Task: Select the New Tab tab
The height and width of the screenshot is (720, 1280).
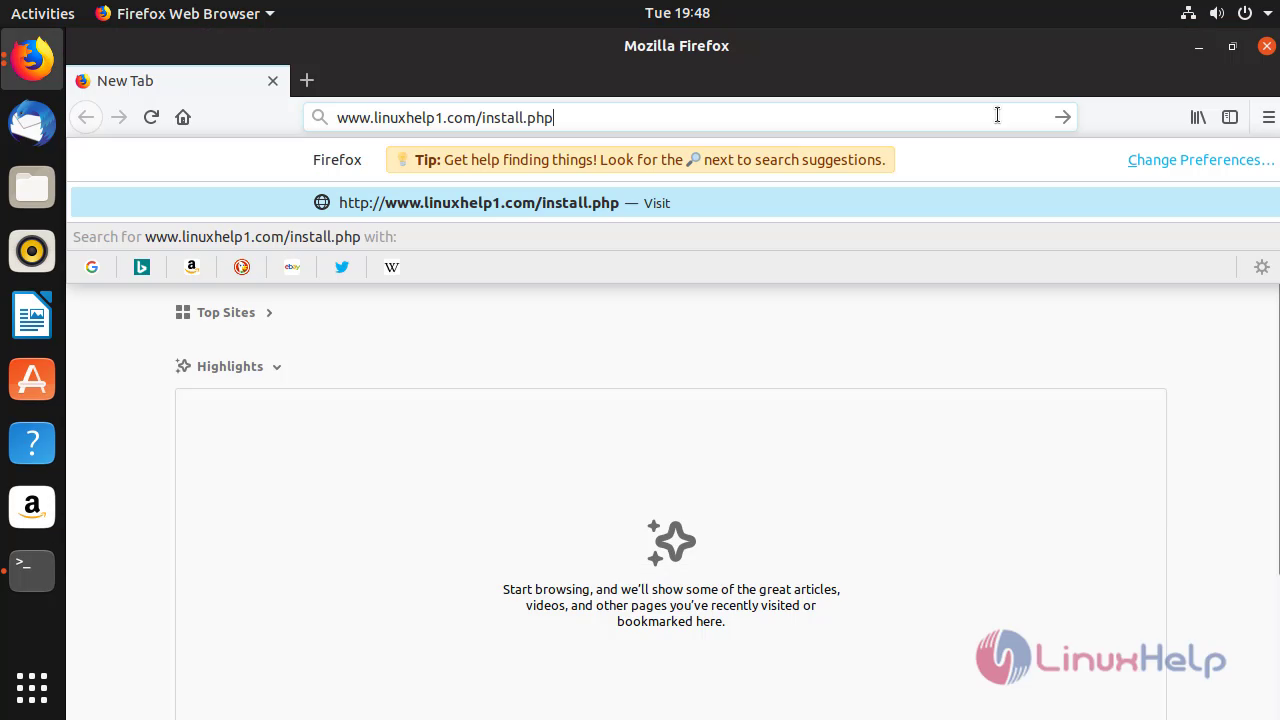Action: tap(178, 81)
